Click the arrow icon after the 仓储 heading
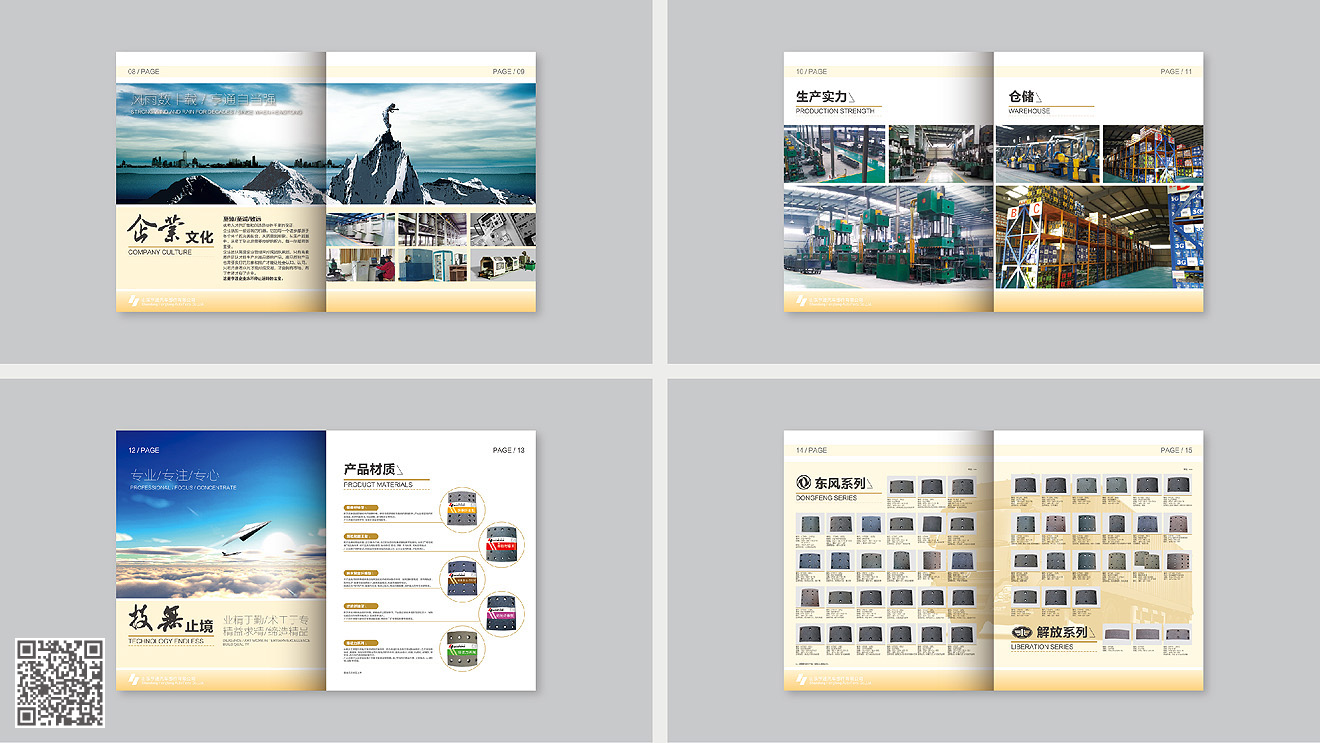The height and width of the screenshot is (743, 1320). pyautogui.click(x=1039, y=97)
